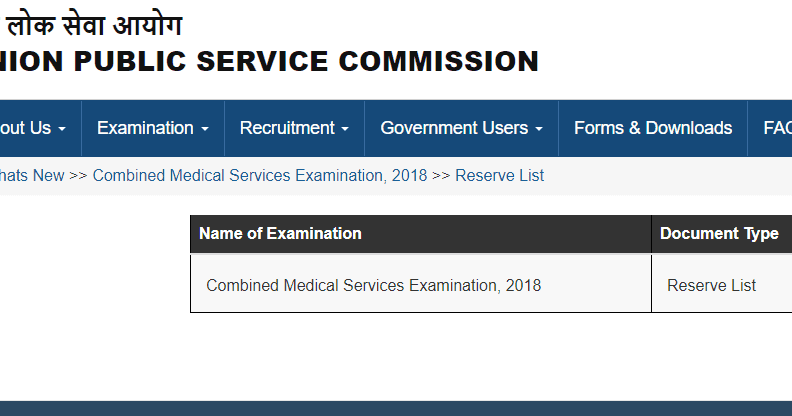Viewport: 792px width, 416px height.
Task: Click the Document Type column header
Action: pyautogui.click(x=719, y=234)
